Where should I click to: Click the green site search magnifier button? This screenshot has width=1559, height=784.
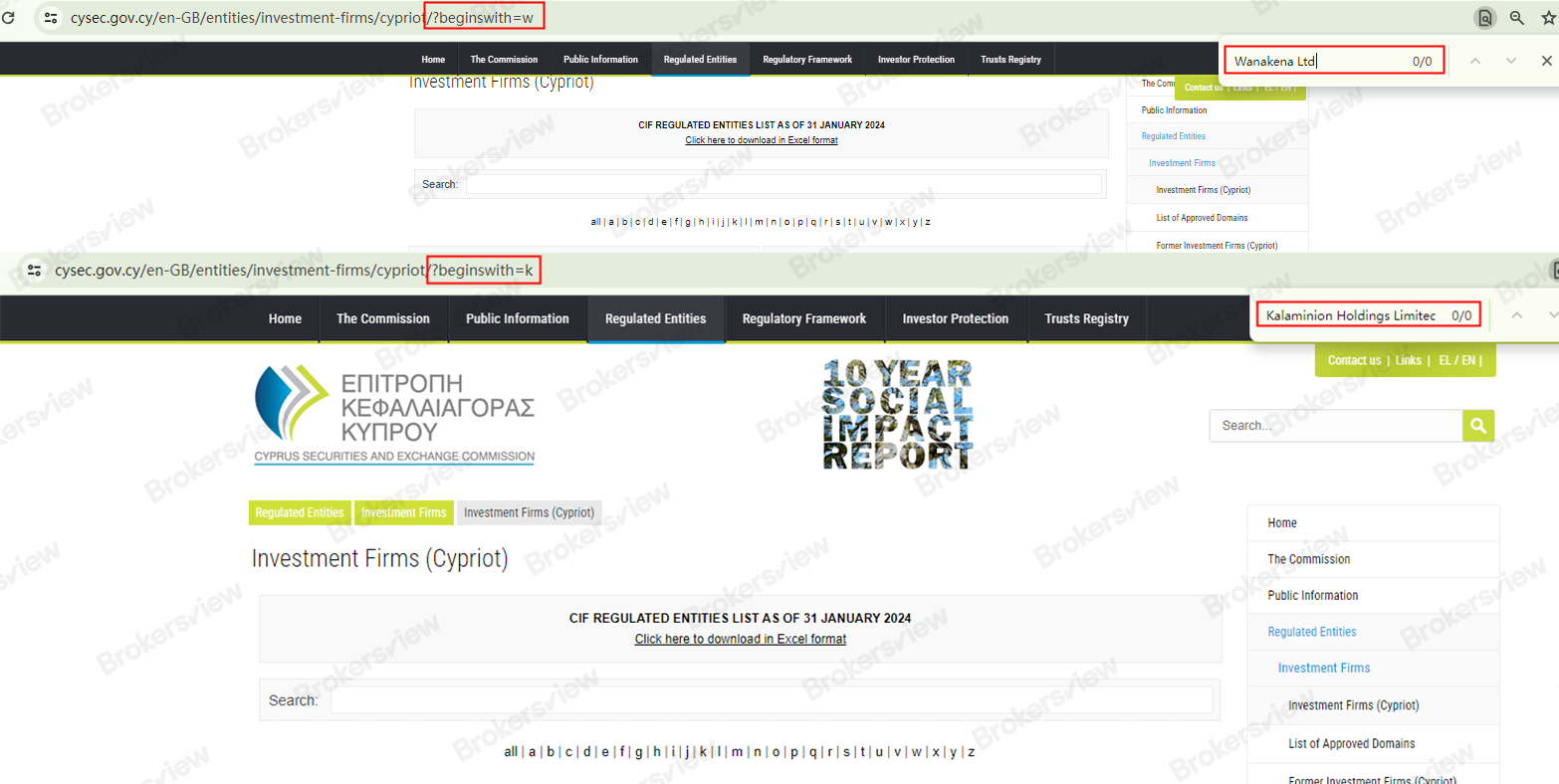click(1478, 426)
